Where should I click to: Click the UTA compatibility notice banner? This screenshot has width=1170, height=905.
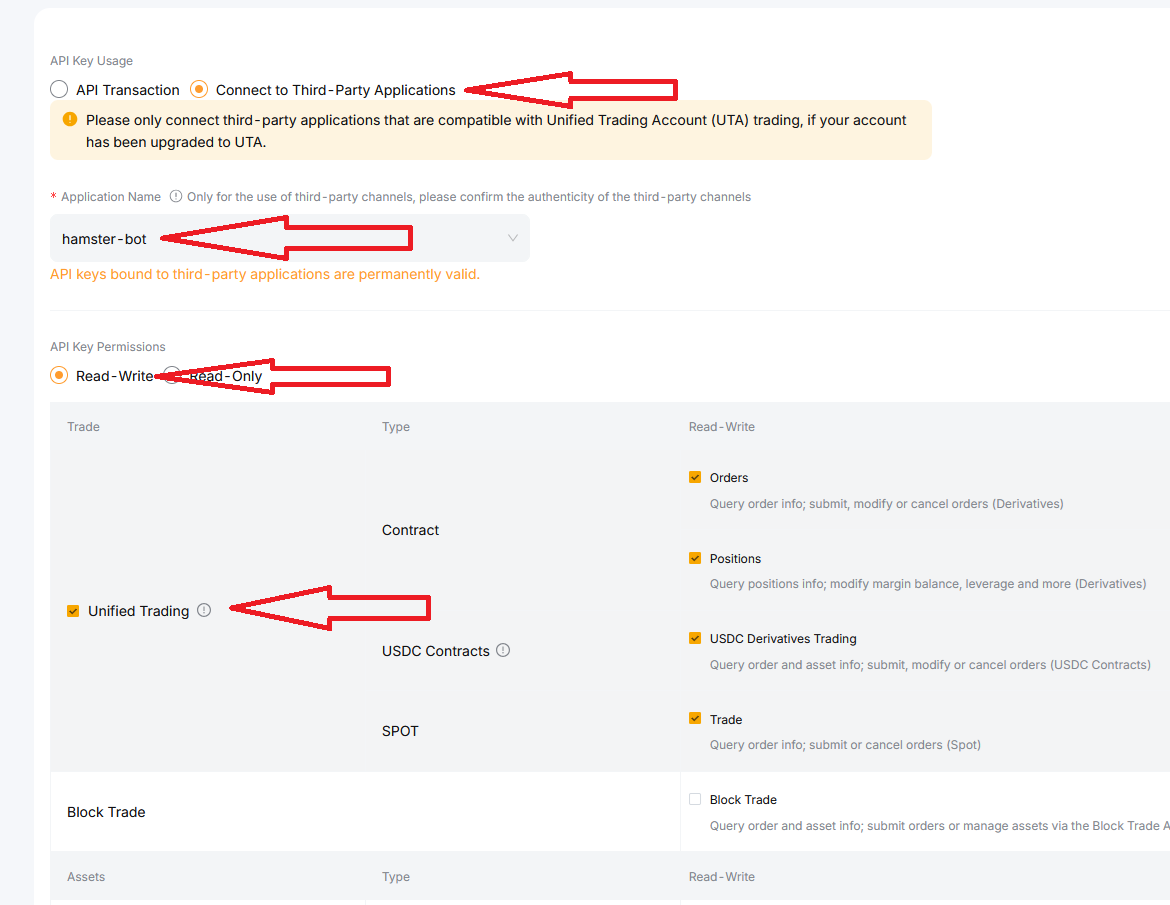[490, 129]
